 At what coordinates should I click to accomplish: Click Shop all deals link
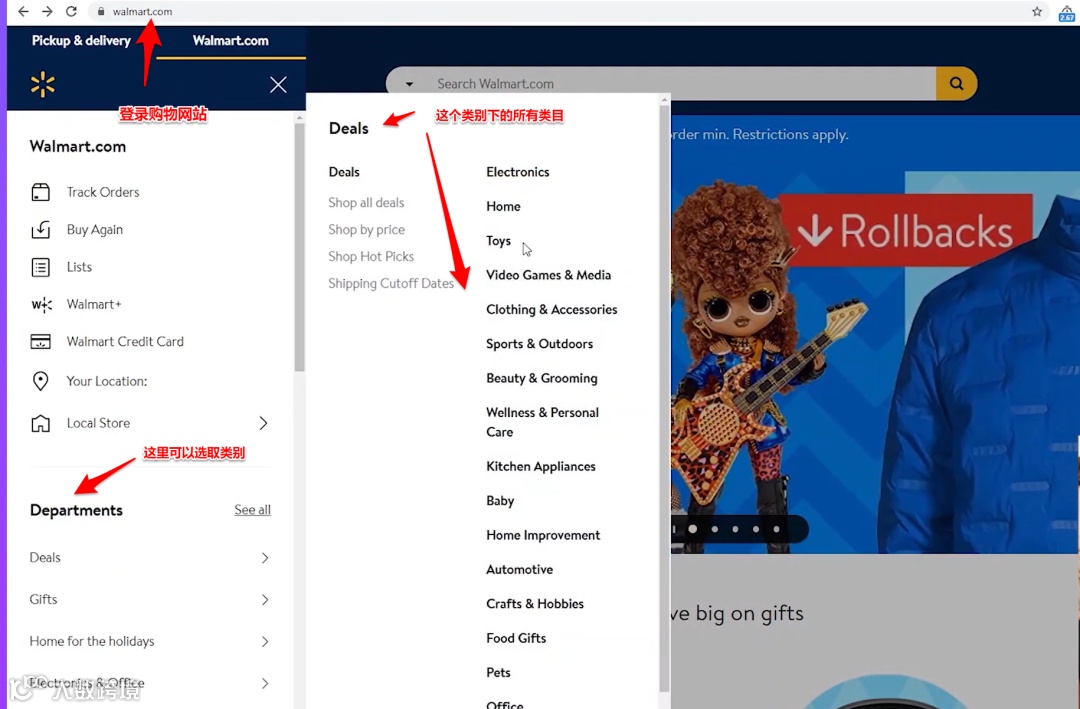[366, 203]
